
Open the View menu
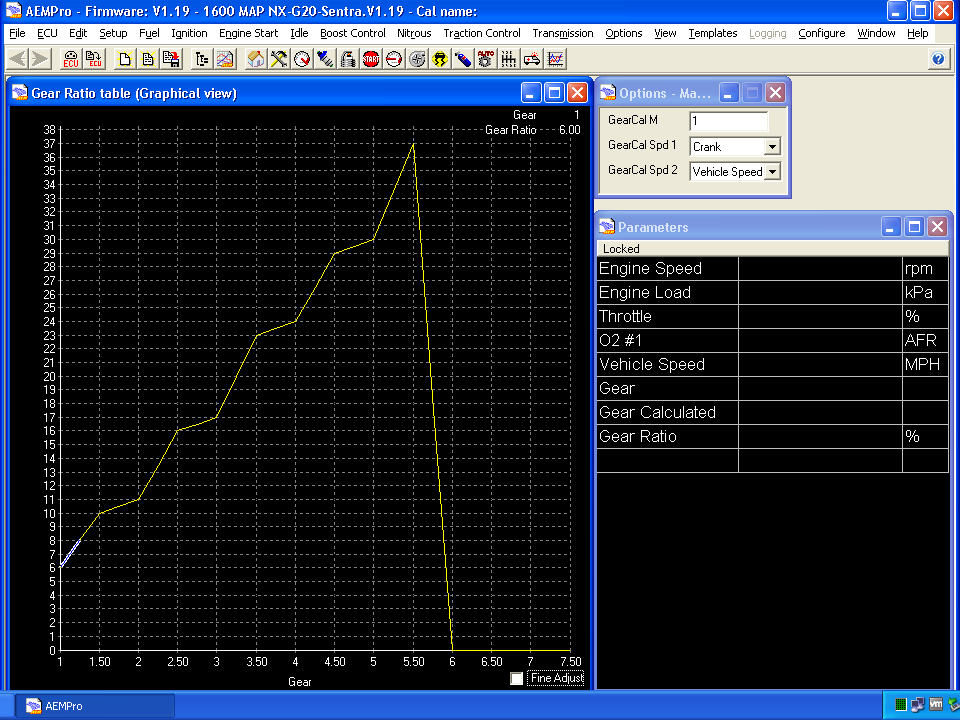click(665, 33)
